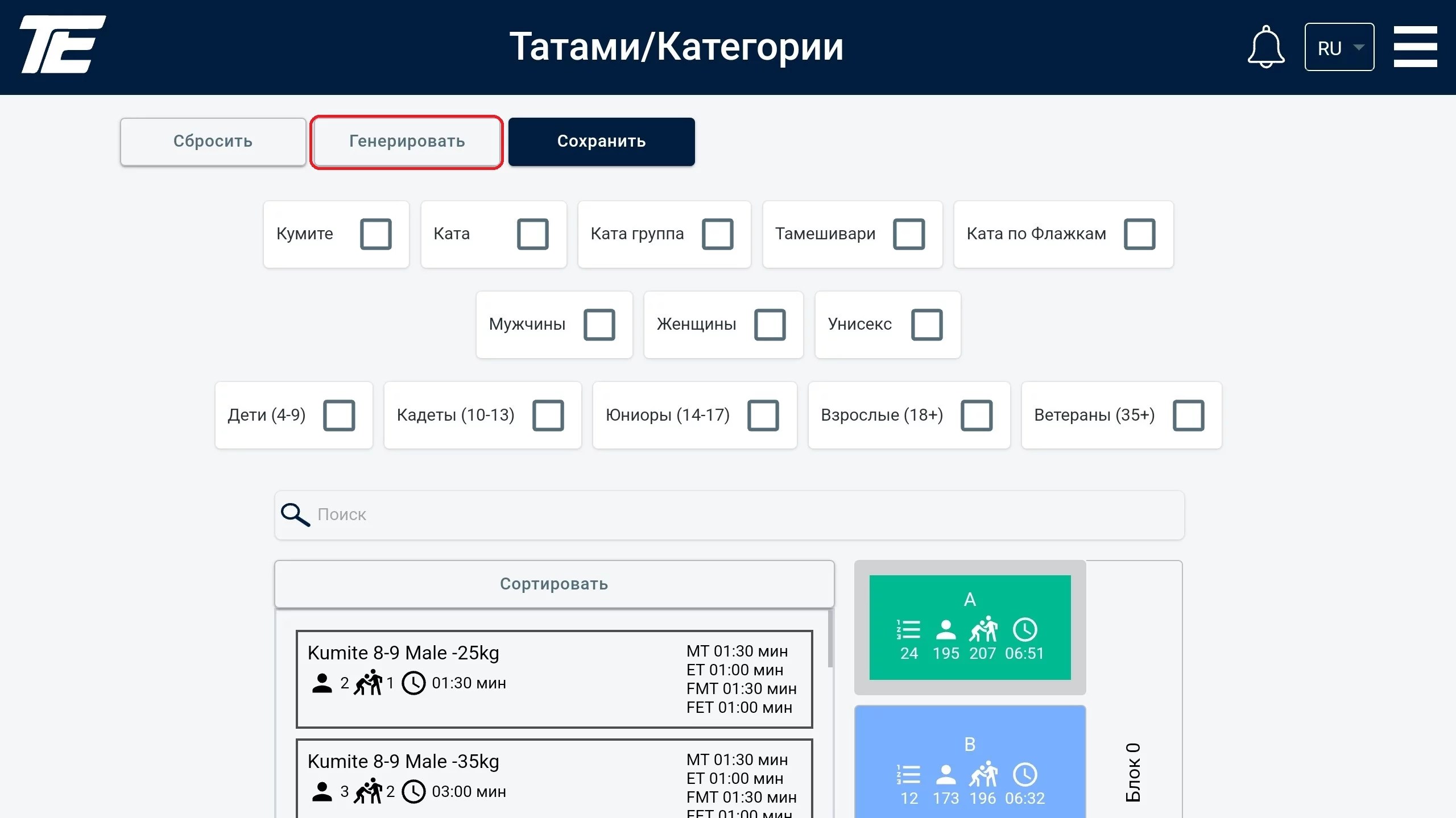The width and height of the screenshot is (1456, 818).
Task: Toggle the Женщины checkbox
Action: tap(770, 325)
